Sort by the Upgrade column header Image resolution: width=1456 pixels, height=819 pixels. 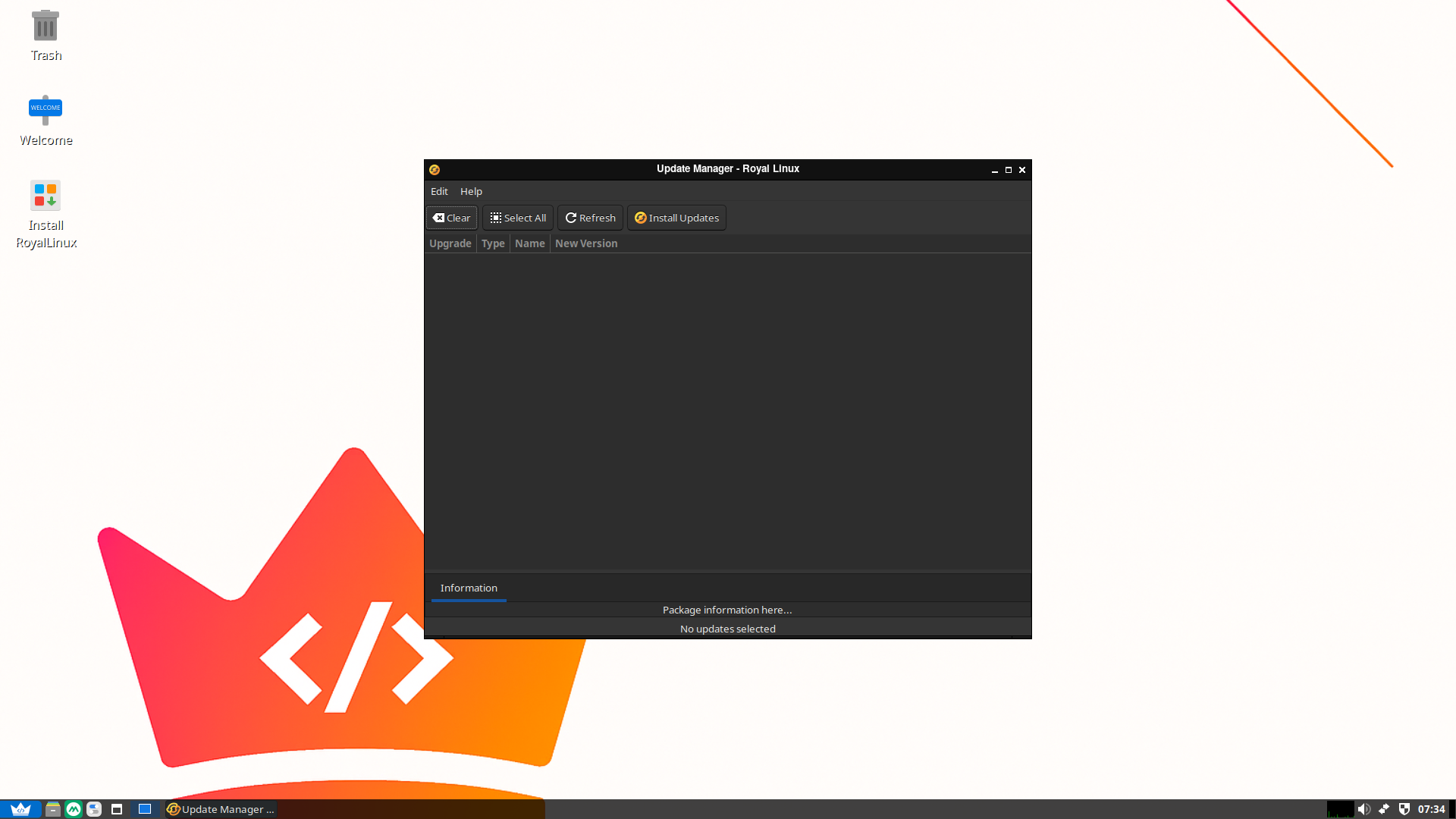pos(450,243)
